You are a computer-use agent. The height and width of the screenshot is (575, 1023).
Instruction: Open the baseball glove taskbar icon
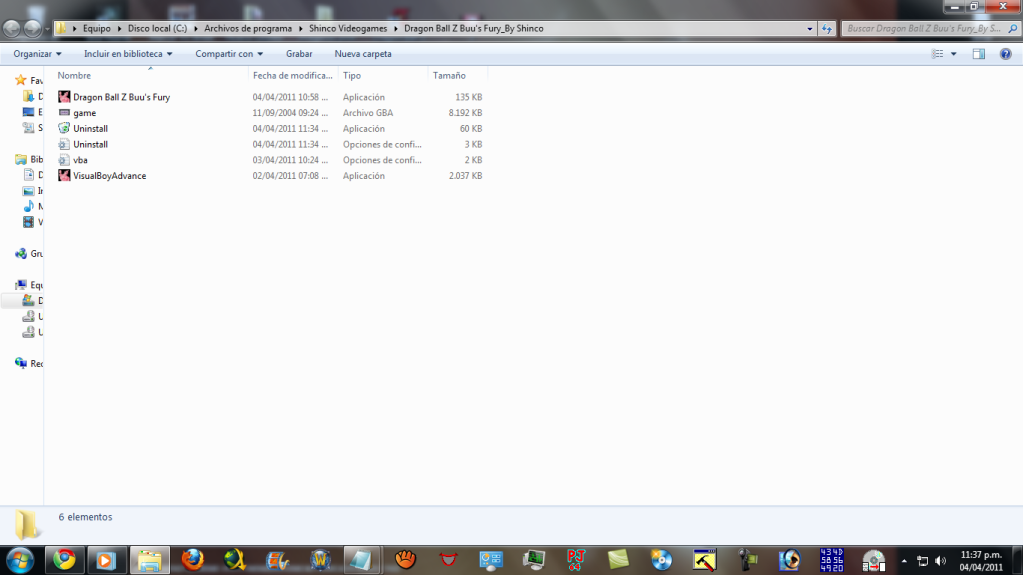[x=405, y=560]
